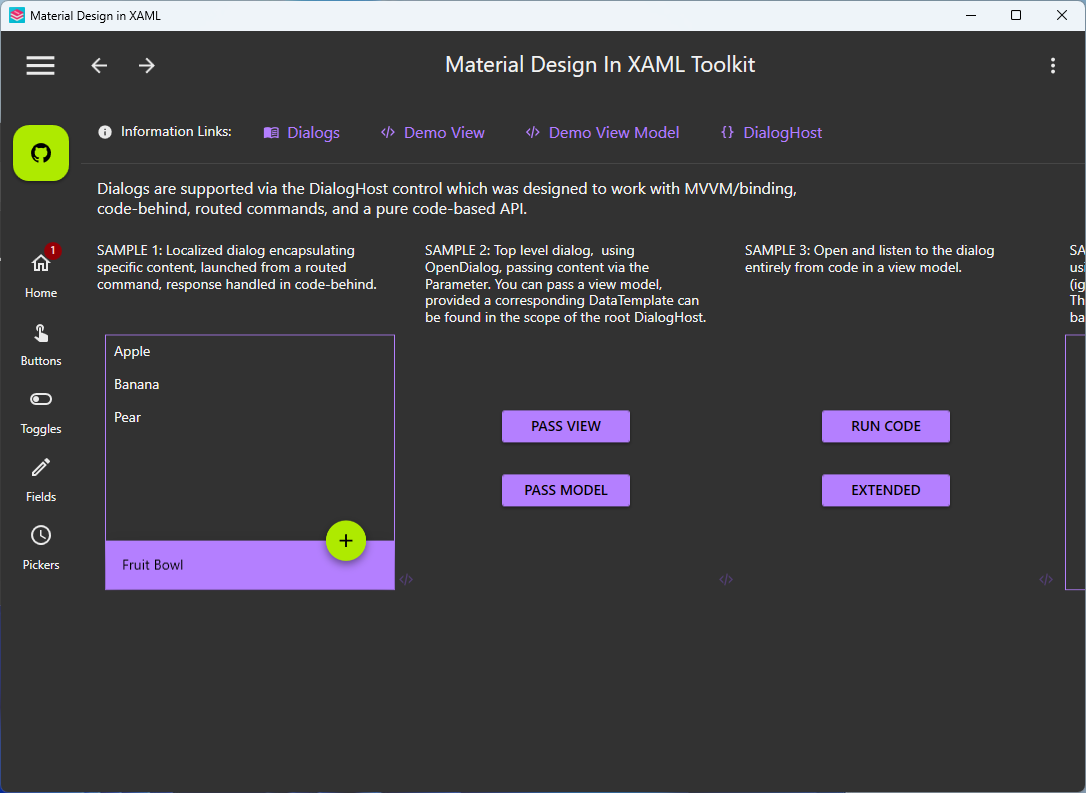
Task: Show XAML code for Sample 1
Action: pos(406,580)
